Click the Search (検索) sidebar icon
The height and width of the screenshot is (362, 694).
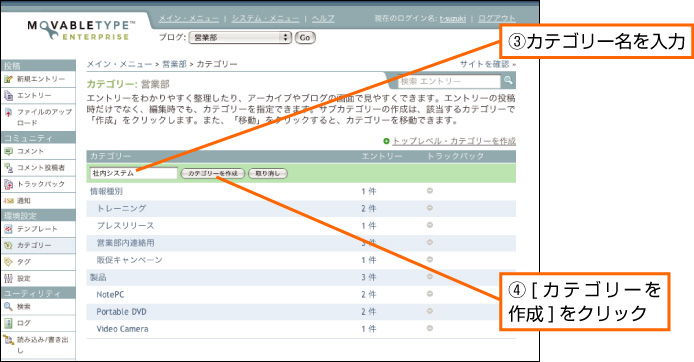coord(8,307)
